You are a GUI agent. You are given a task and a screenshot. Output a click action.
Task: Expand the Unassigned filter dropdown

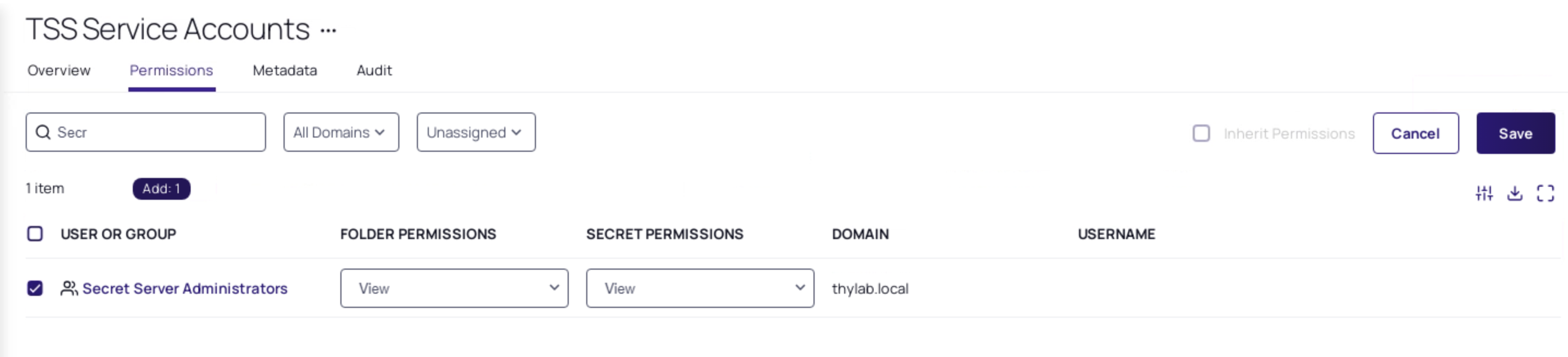coord(476,132)
